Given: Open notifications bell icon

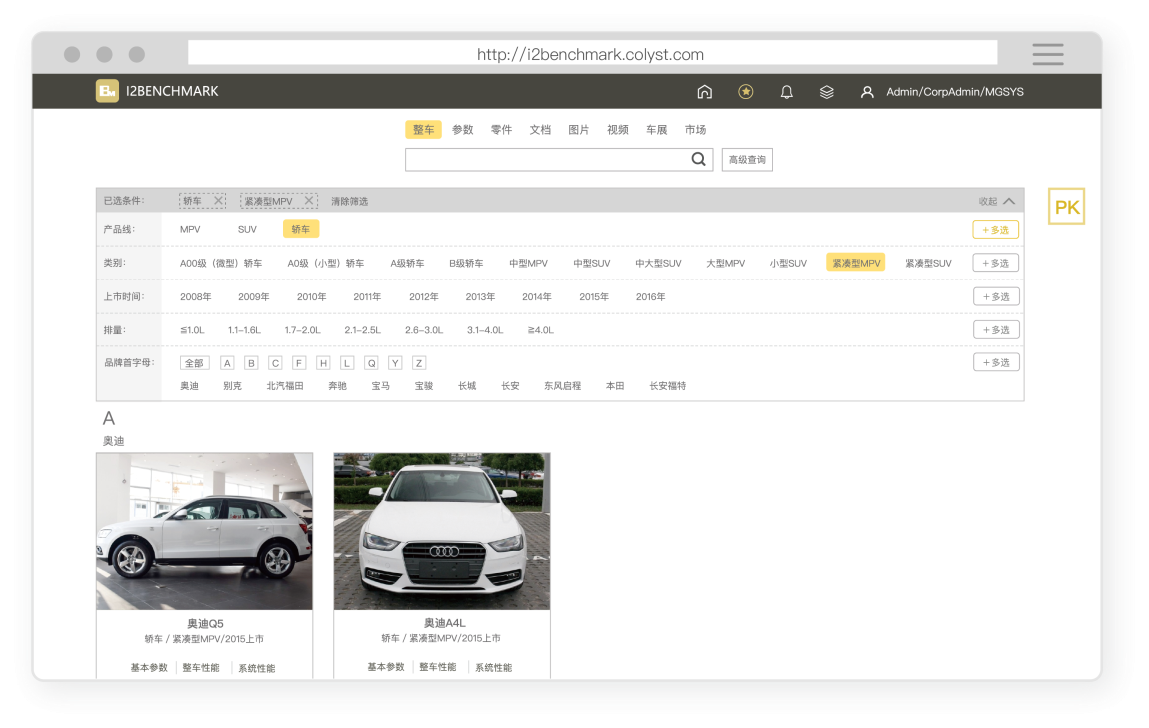Looking at the screenshot, I should click(x=786, y=92).
